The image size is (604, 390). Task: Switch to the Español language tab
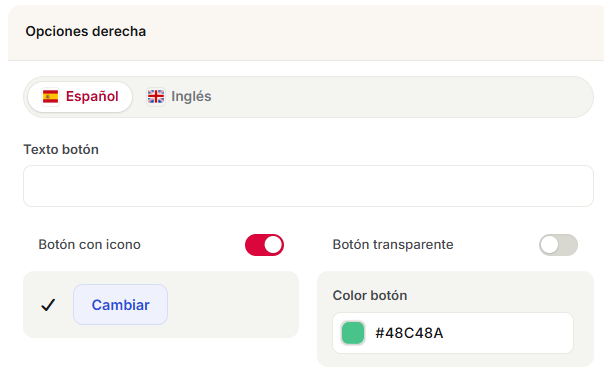[80, 97]
